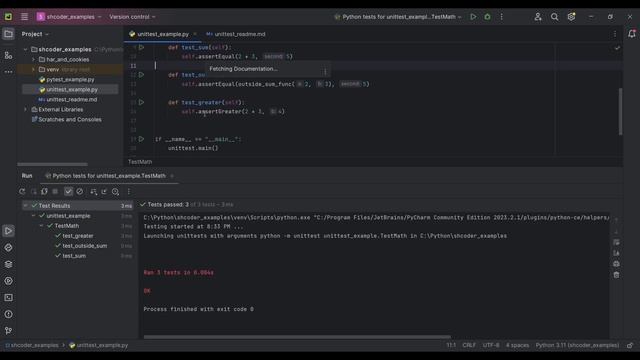
Task: Open Run toolbar more options ellipsis
Action: (x=129, y=191)
